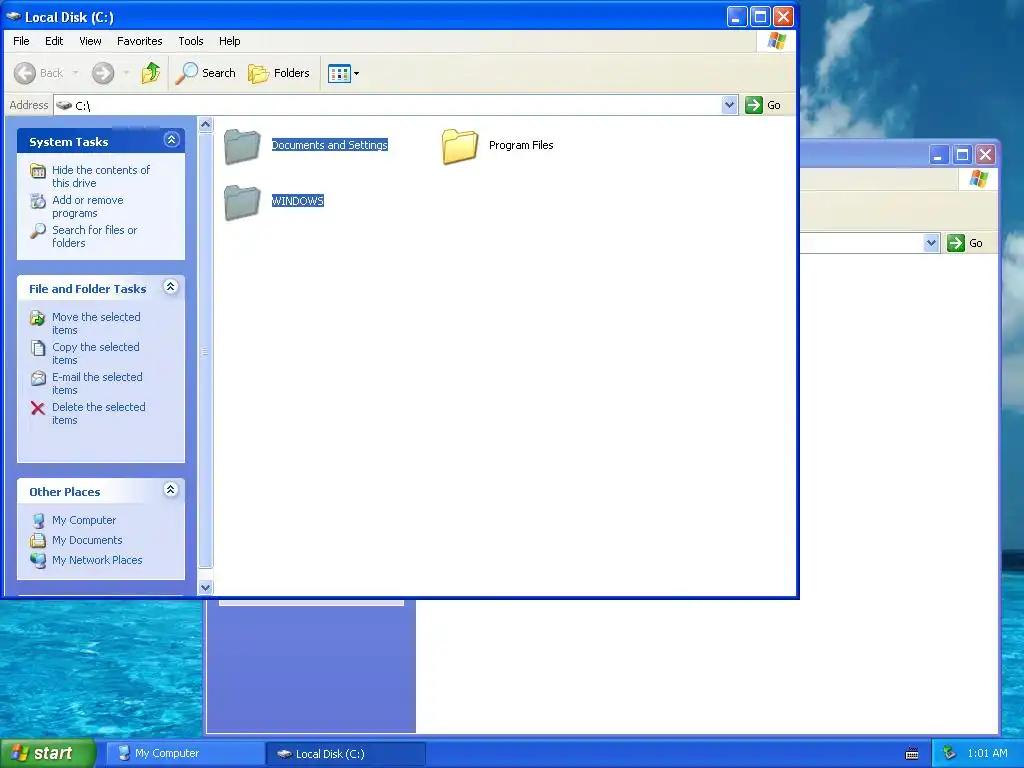Click the task pane scrollbar up arrow
1024x768 pixels.
pos(205,124)
